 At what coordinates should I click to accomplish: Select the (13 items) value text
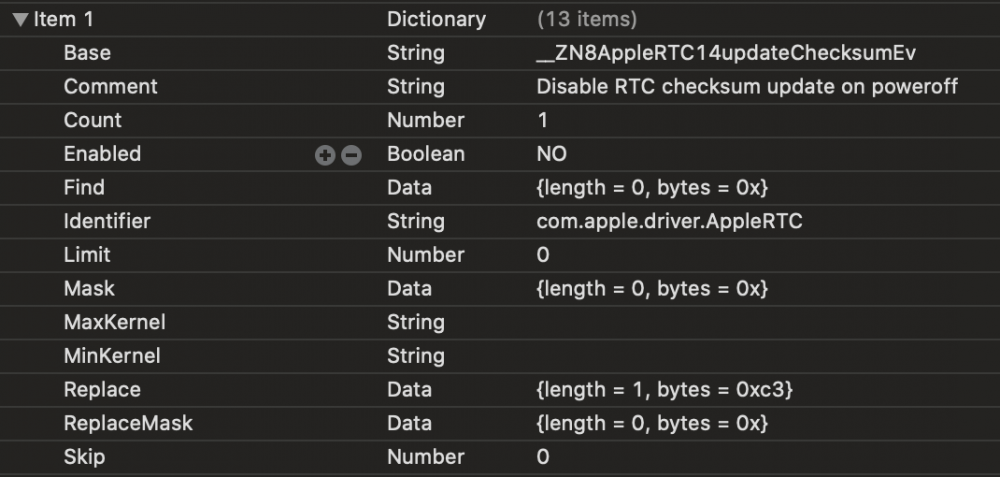tap(587, 20)
